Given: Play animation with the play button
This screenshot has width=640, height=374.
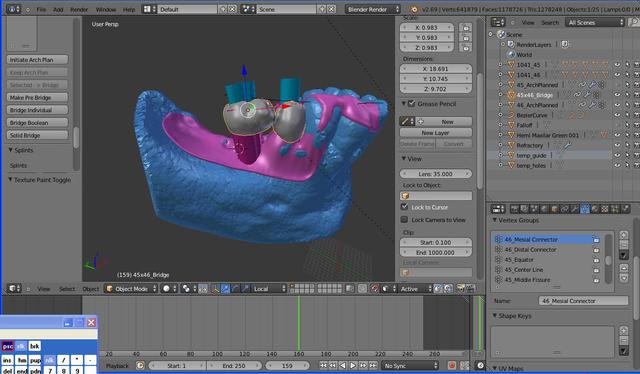Looking at the screenshot, I should (x=353, y=365).
